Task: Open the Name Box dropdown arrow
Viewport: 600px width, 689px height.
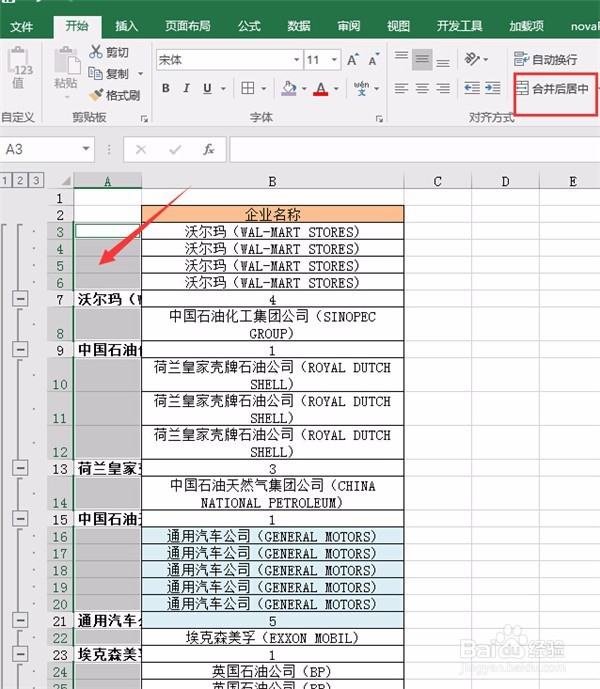Action: (x=86, y=149)
